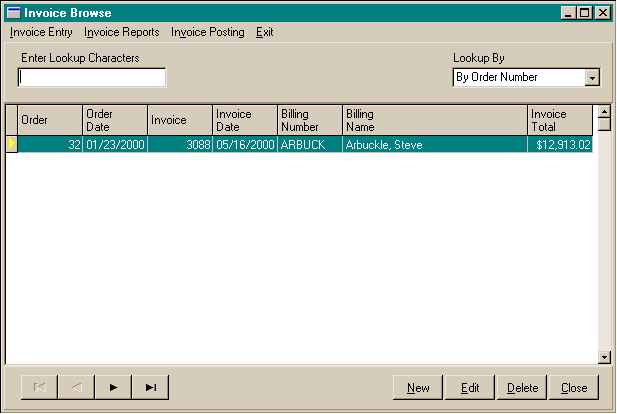This screenshot has height=414, width=617.
Task: Go to first record navigation button
Action: click(x=39, y=387)
